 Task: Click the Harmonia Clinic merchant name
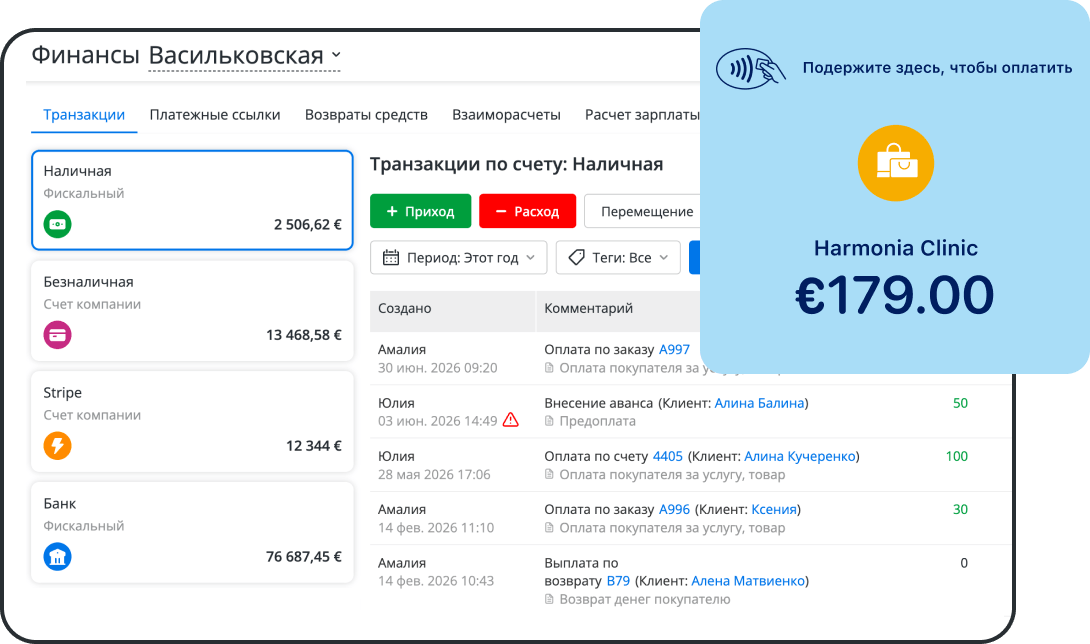click(895, 248)
